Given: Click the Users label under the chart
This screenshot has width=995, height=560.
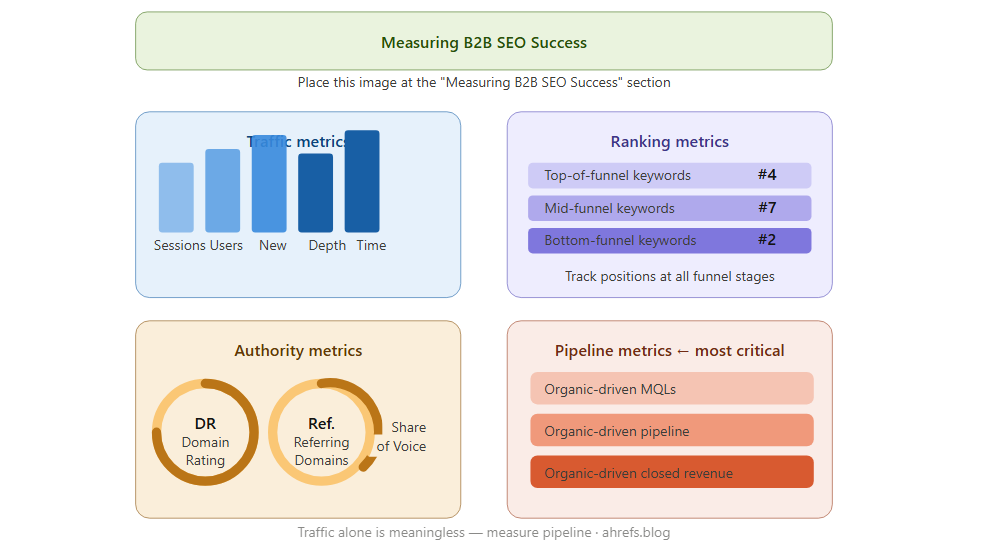Looking at the screenshot, I should (227, 245).
